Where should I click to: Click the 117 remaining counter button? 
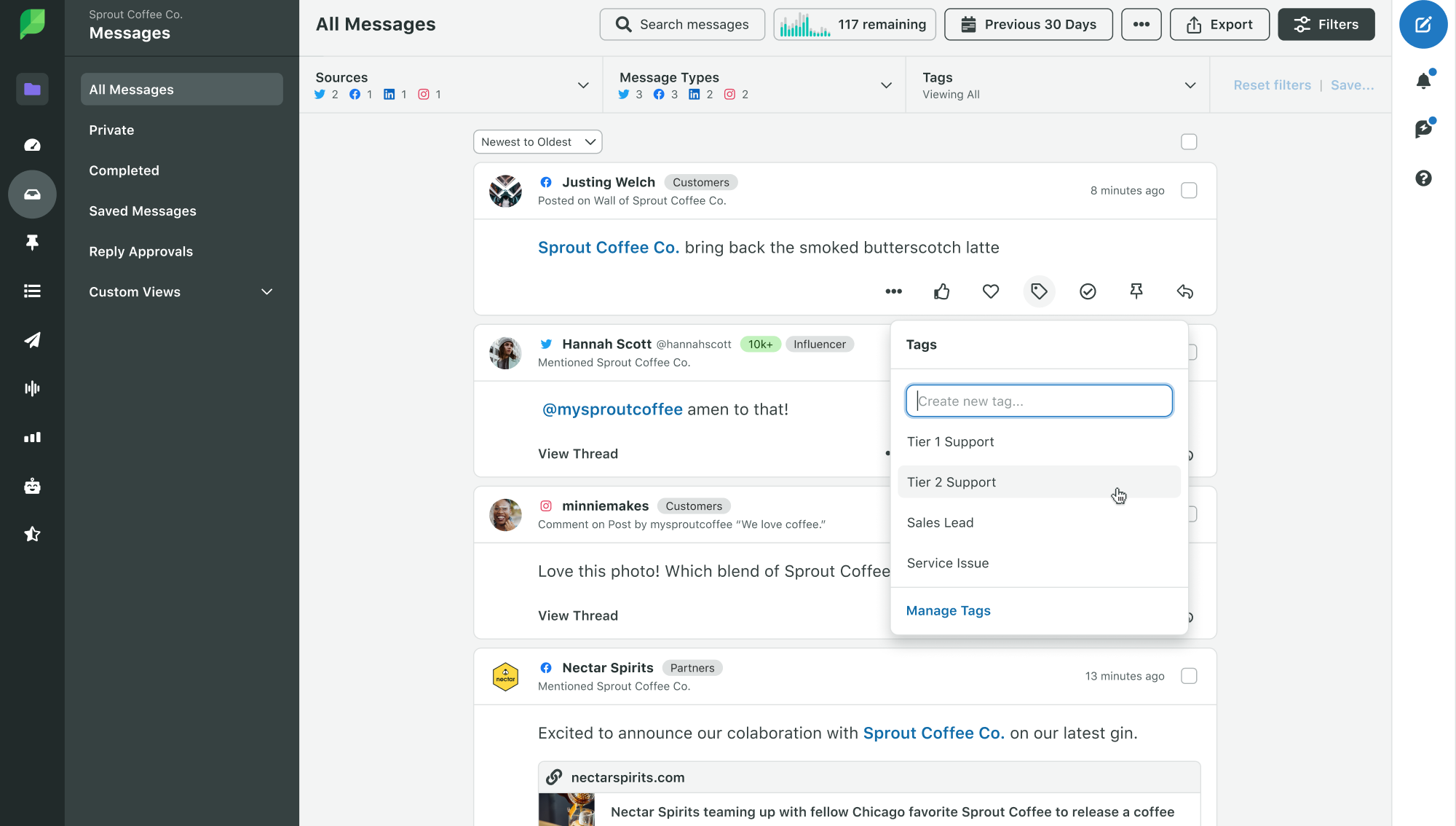(x=855, y=24)
